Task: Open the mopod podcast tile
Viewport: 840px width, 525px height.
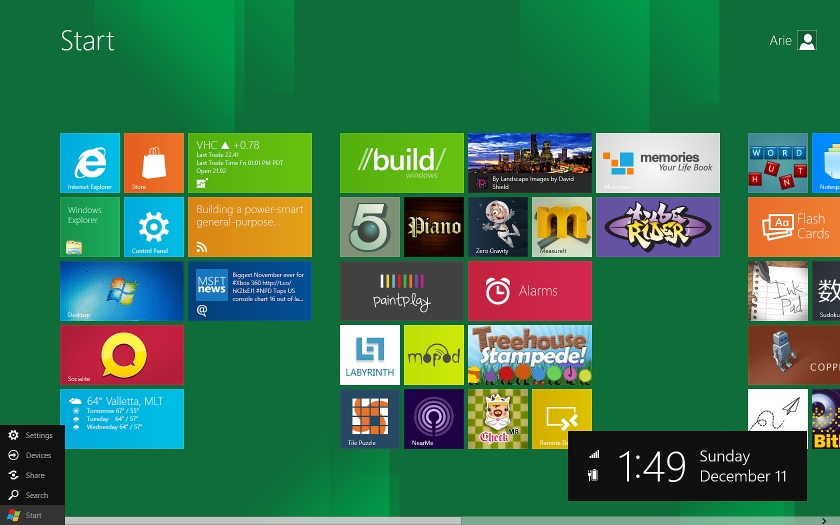Action: click(x=434, y=355)
